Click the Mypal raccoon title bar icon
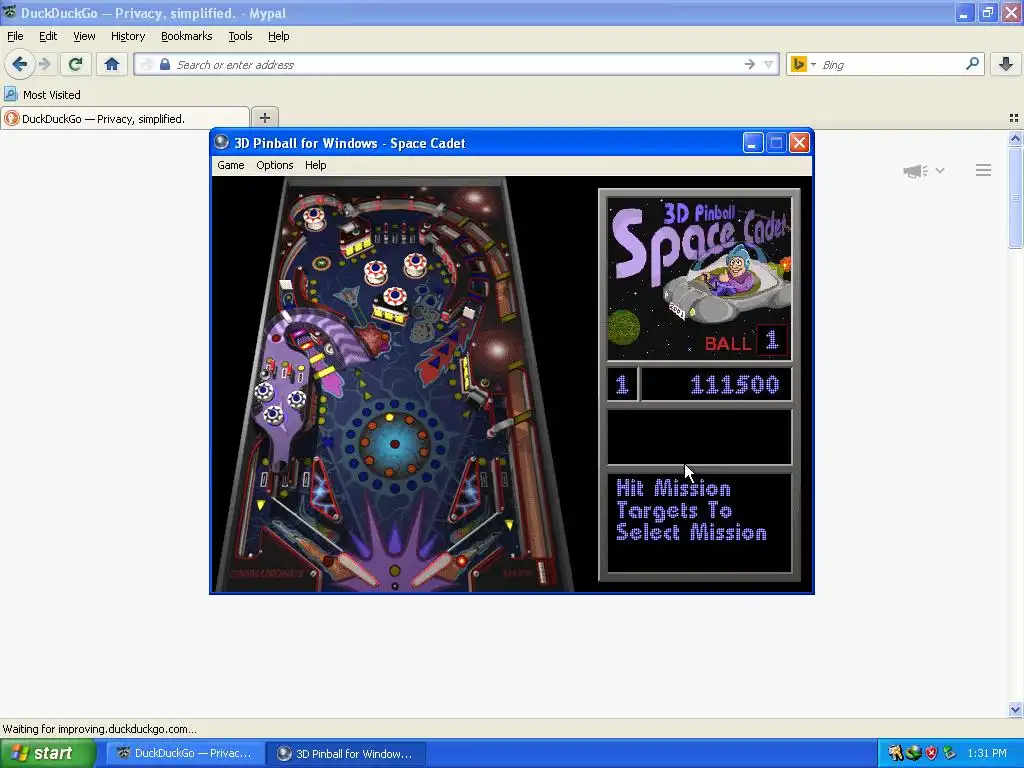This screenshot has width=1024, height=768. pyautogui.click(x=9, y=12)
